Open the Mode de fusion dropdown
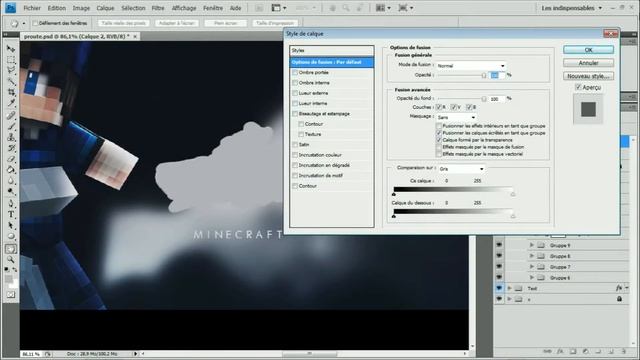Viewport: 640px width, 360px height. coord(471,65)
